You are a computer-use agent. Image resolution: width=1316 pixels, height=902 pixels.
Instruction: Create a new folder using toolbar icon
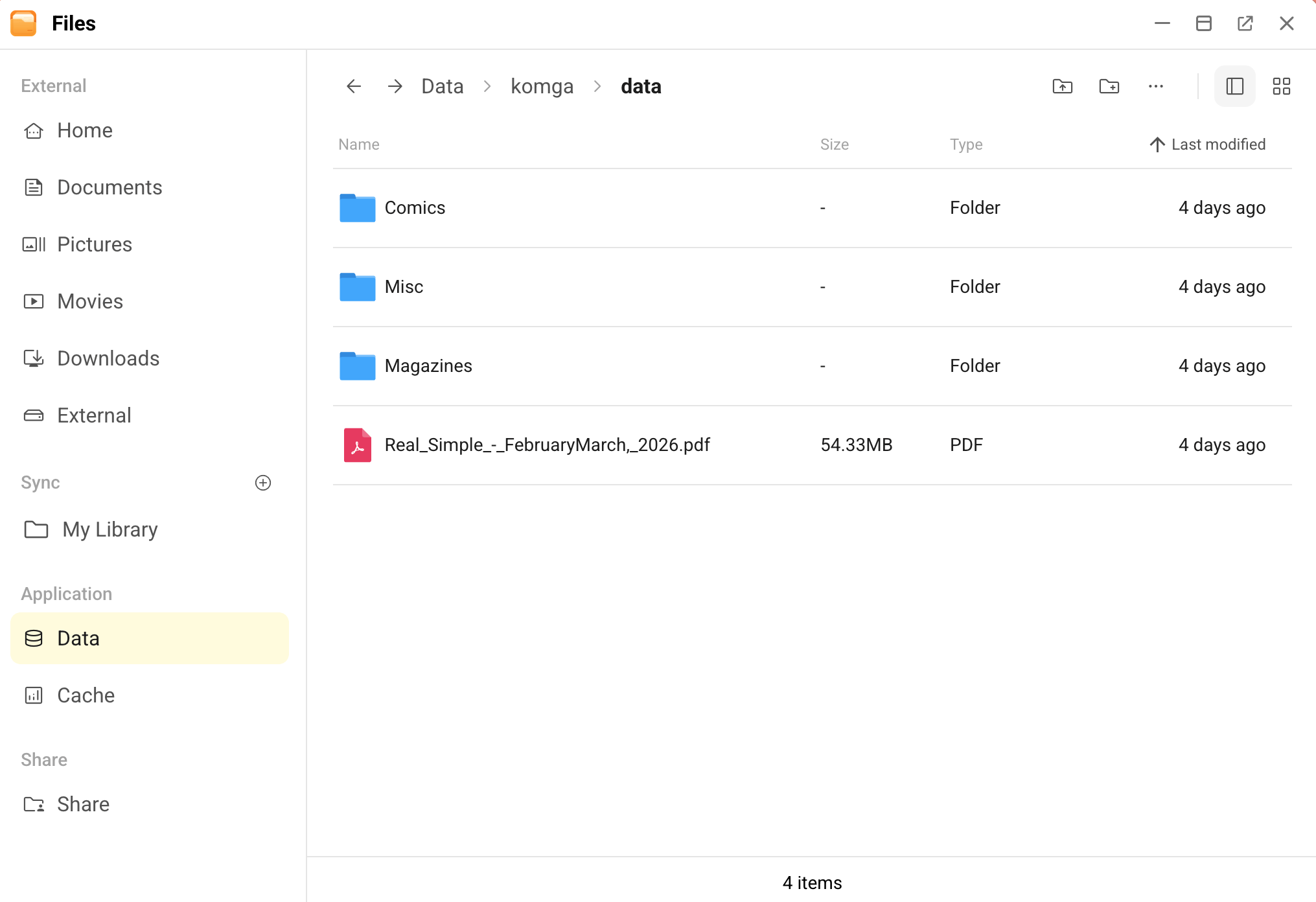[1109, 86]
